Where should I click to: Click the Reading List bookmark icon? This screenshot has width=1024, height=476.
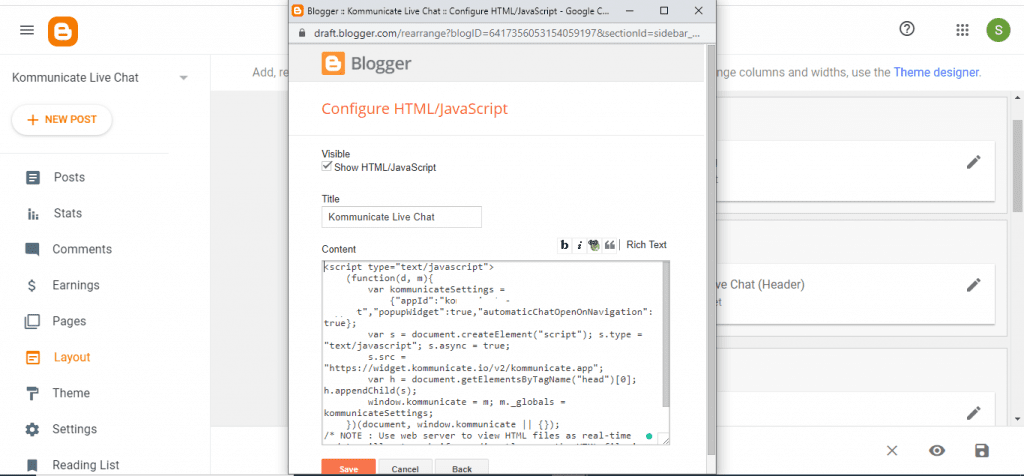pyautogui.click(x=32, y=465)
